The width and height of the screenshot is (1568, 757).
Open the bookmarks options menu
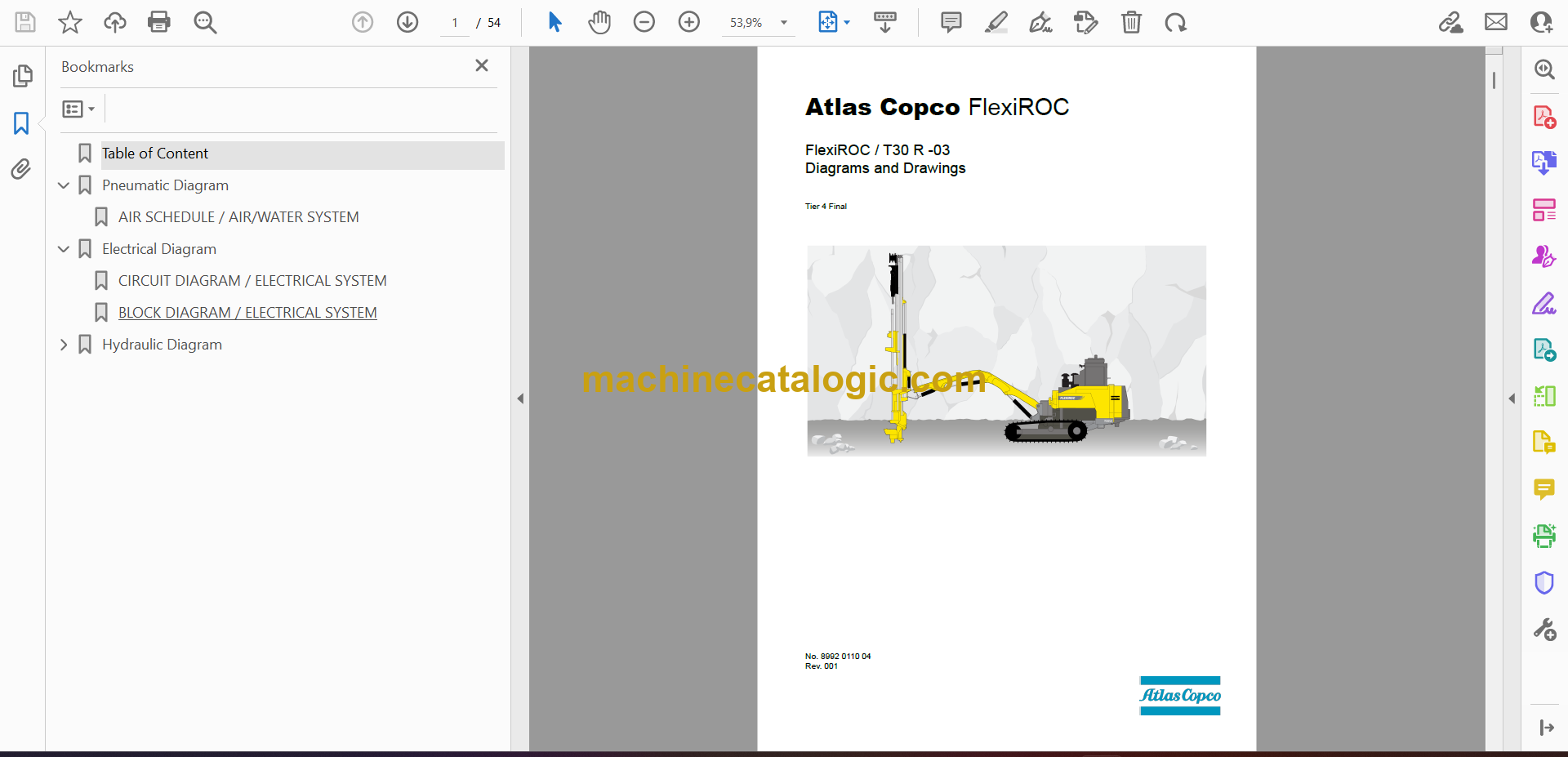click(x=78, y=109)
